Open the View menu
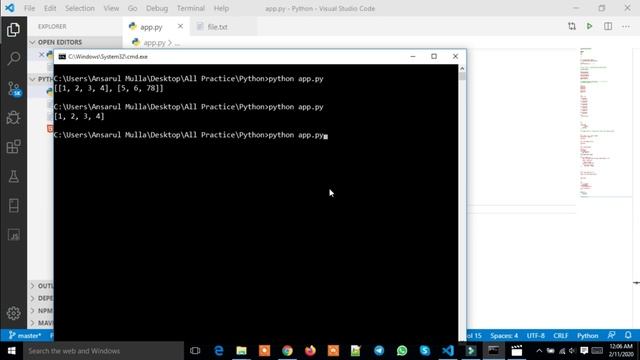The image size is (640, 360). pos(111,8)
